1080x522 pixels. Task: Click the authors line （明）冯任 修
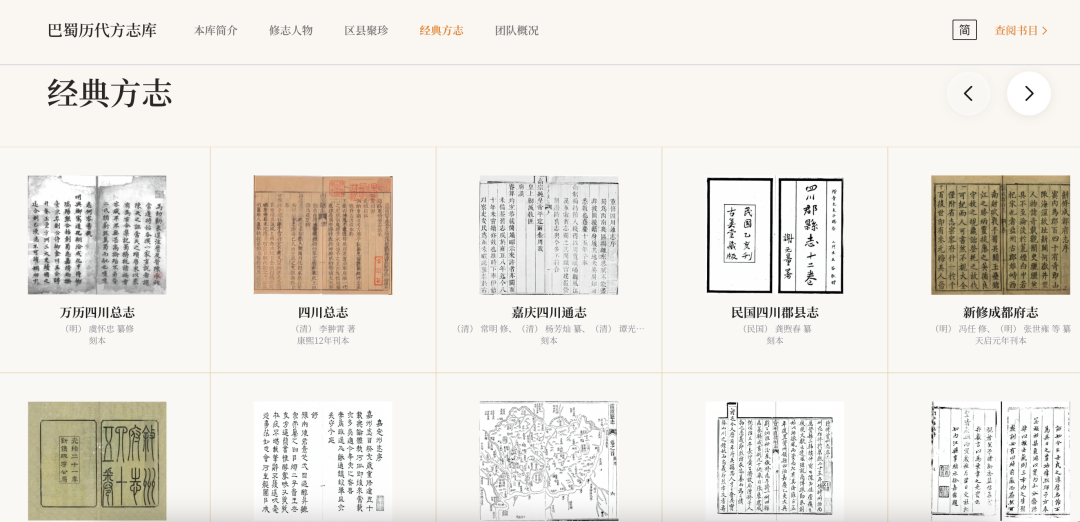[x=1001, y=329]
